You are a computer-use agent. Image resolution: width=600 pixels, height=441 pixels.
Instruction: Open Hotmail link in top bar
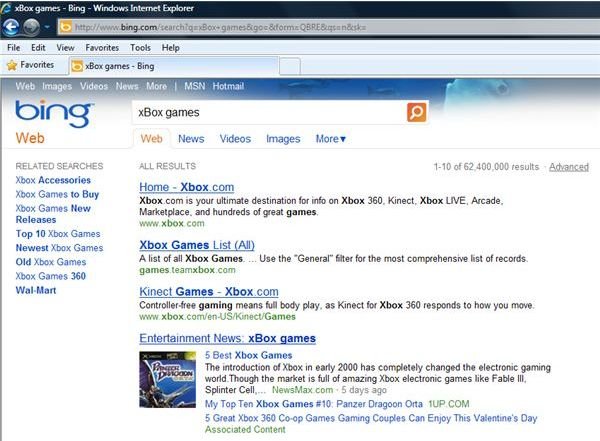coord(228,86)
